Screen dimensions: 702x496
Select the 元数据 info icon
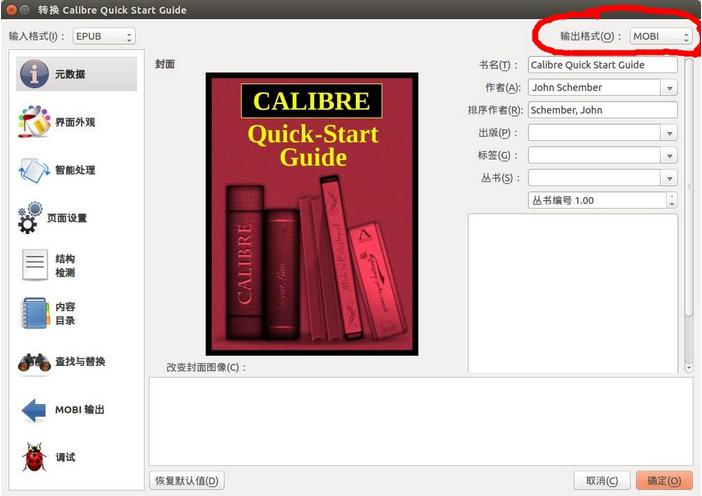pos(34,74)
